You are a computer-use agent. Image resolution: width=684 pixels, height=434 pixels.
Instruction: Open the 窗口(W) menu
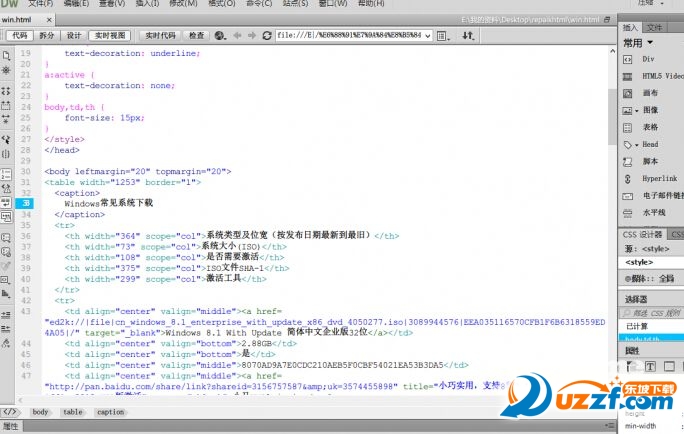pos(333,3)
